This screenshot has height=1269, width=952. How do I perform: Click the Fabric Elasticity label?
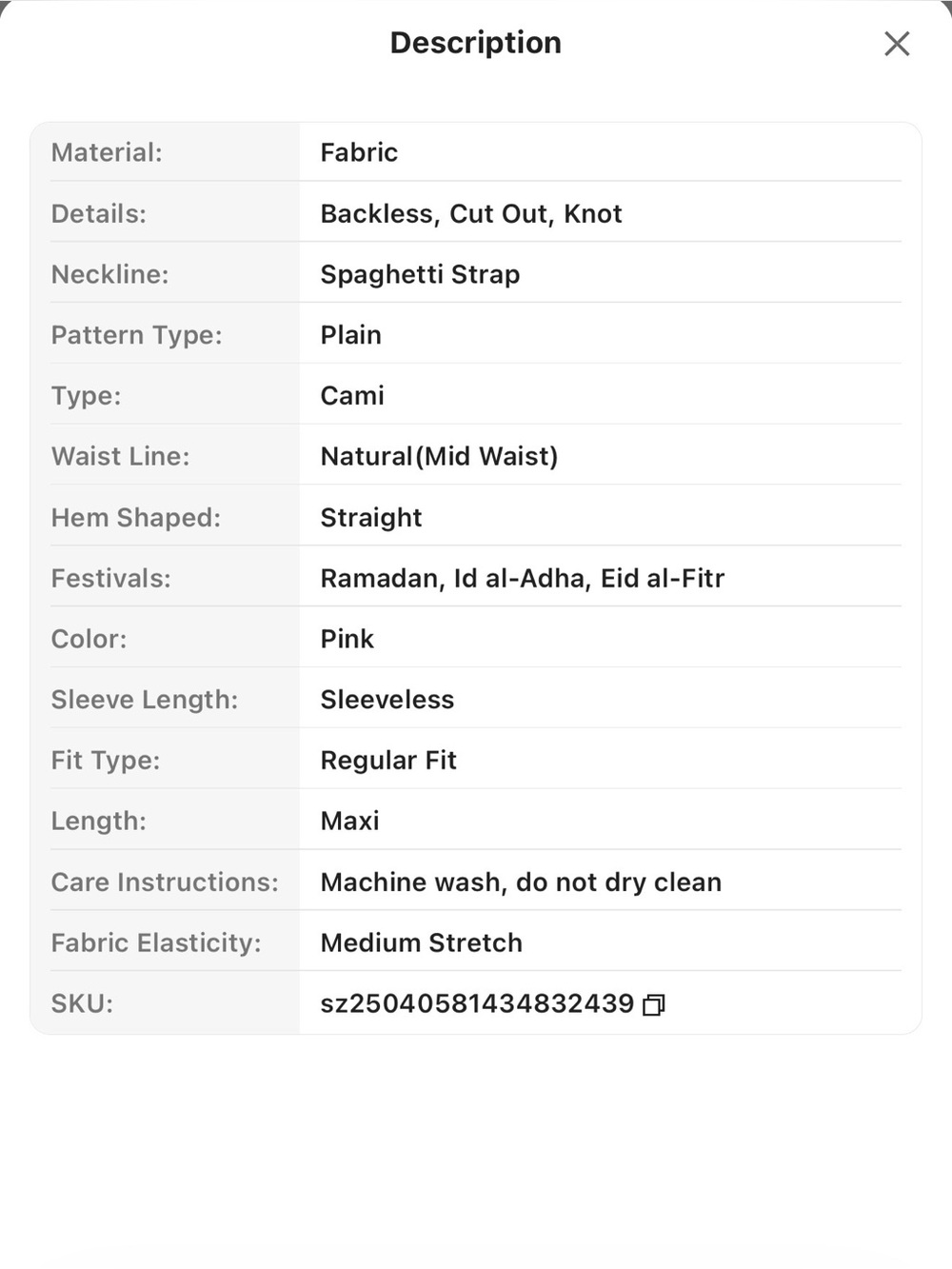tap(156, 943)
